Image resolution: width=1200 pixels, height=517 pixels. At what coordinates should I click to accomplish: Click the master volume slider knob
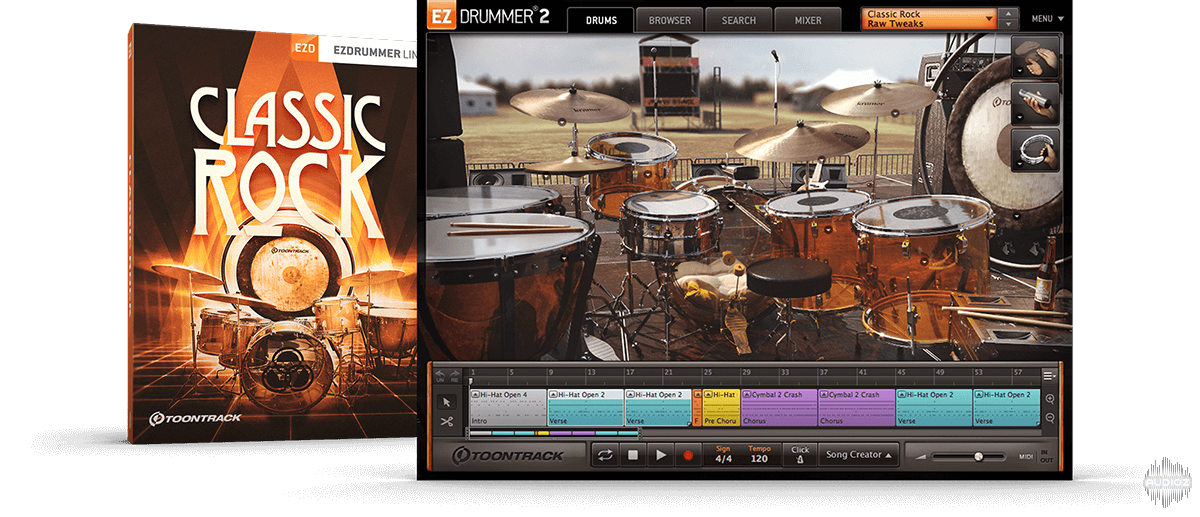[x=978, y=456]
